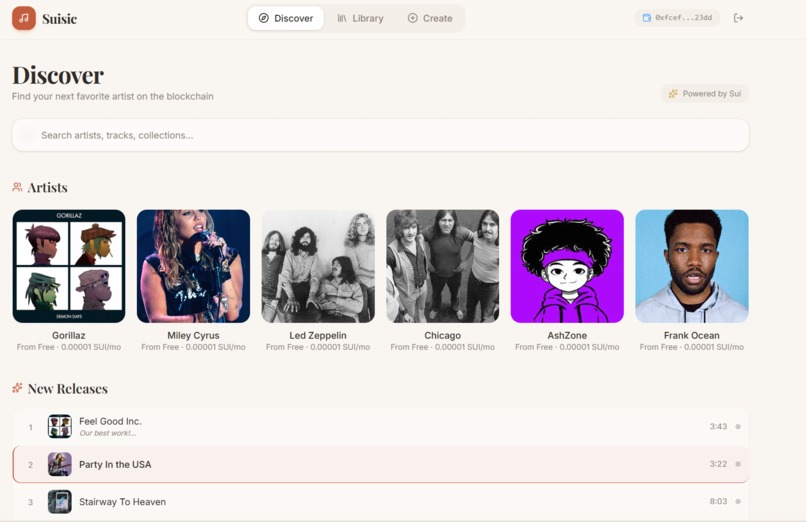Click the 8:03 duration of Stairway To Heaven
This screenshot has height=522, width=806.
tap(718, 501)
